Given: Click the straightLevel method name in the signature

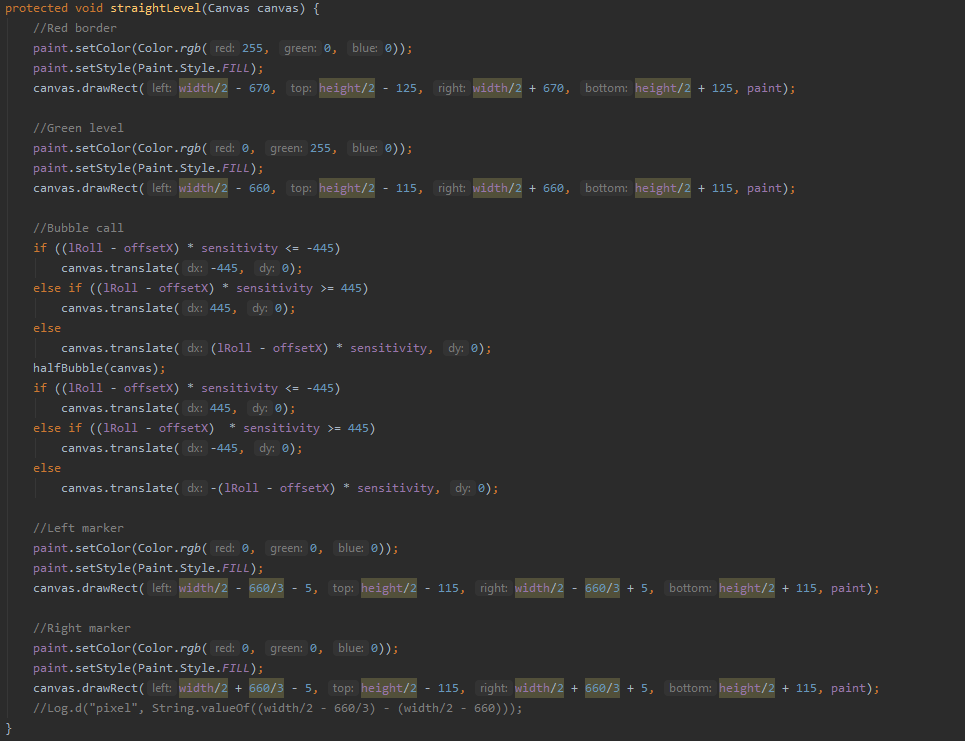Looking at the screenshot, I should (155, 8).
